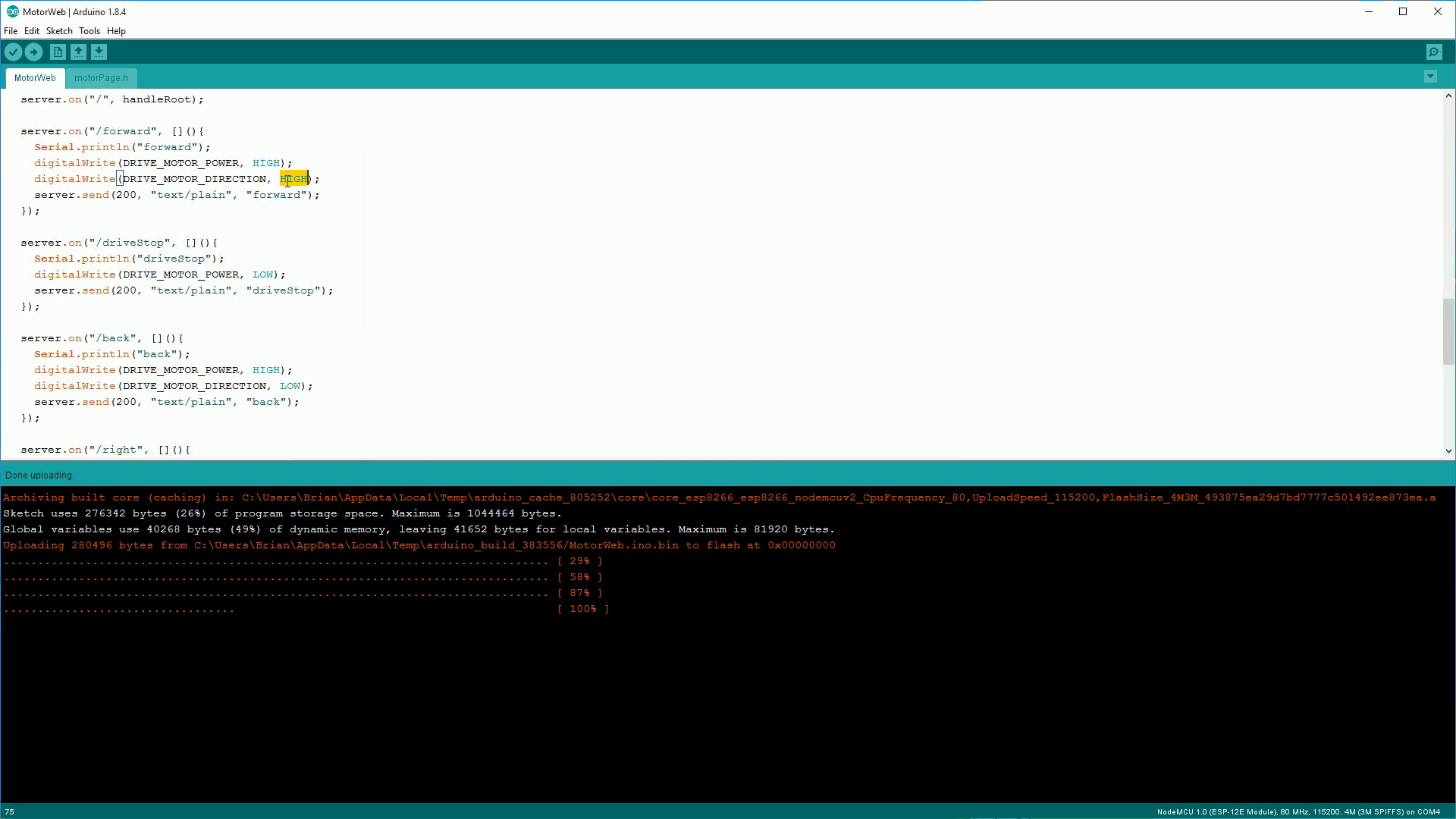The width and height of the screenshot is (1456, 819).
Task: Click the Upload arrow icon
Action: coord(33,52)
